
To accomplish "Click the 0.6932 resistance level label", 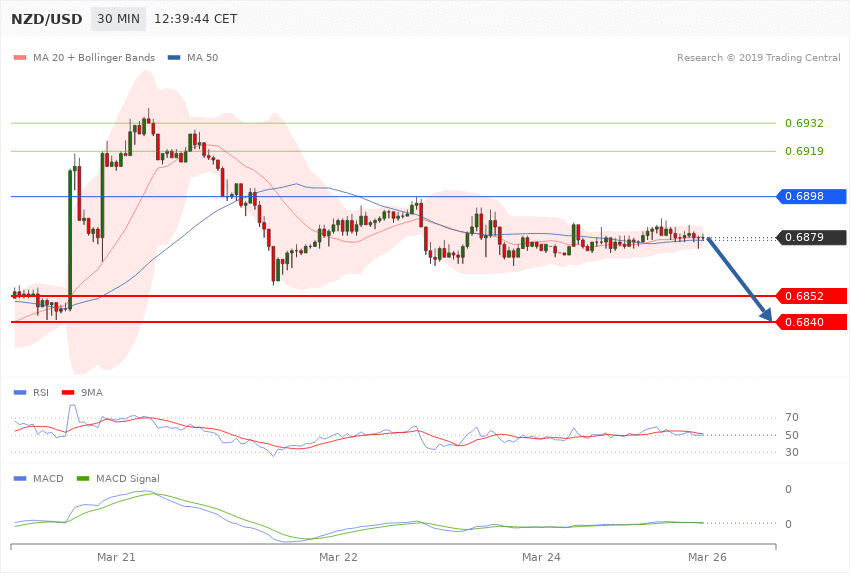I will pos(804,123).
